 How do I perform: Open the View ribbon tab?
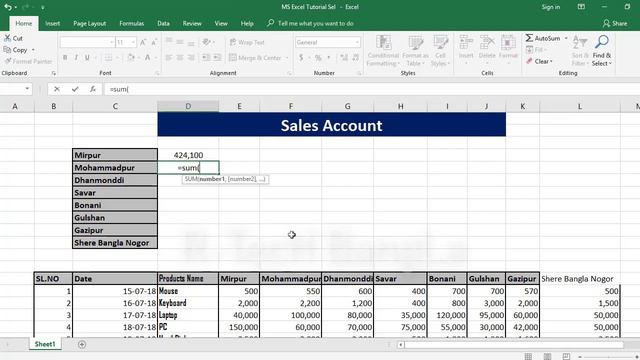pos(221,24)
